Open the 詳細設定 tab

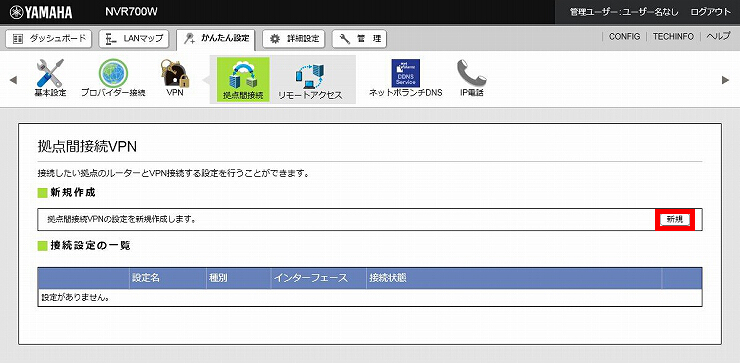[x=294, y=39]
